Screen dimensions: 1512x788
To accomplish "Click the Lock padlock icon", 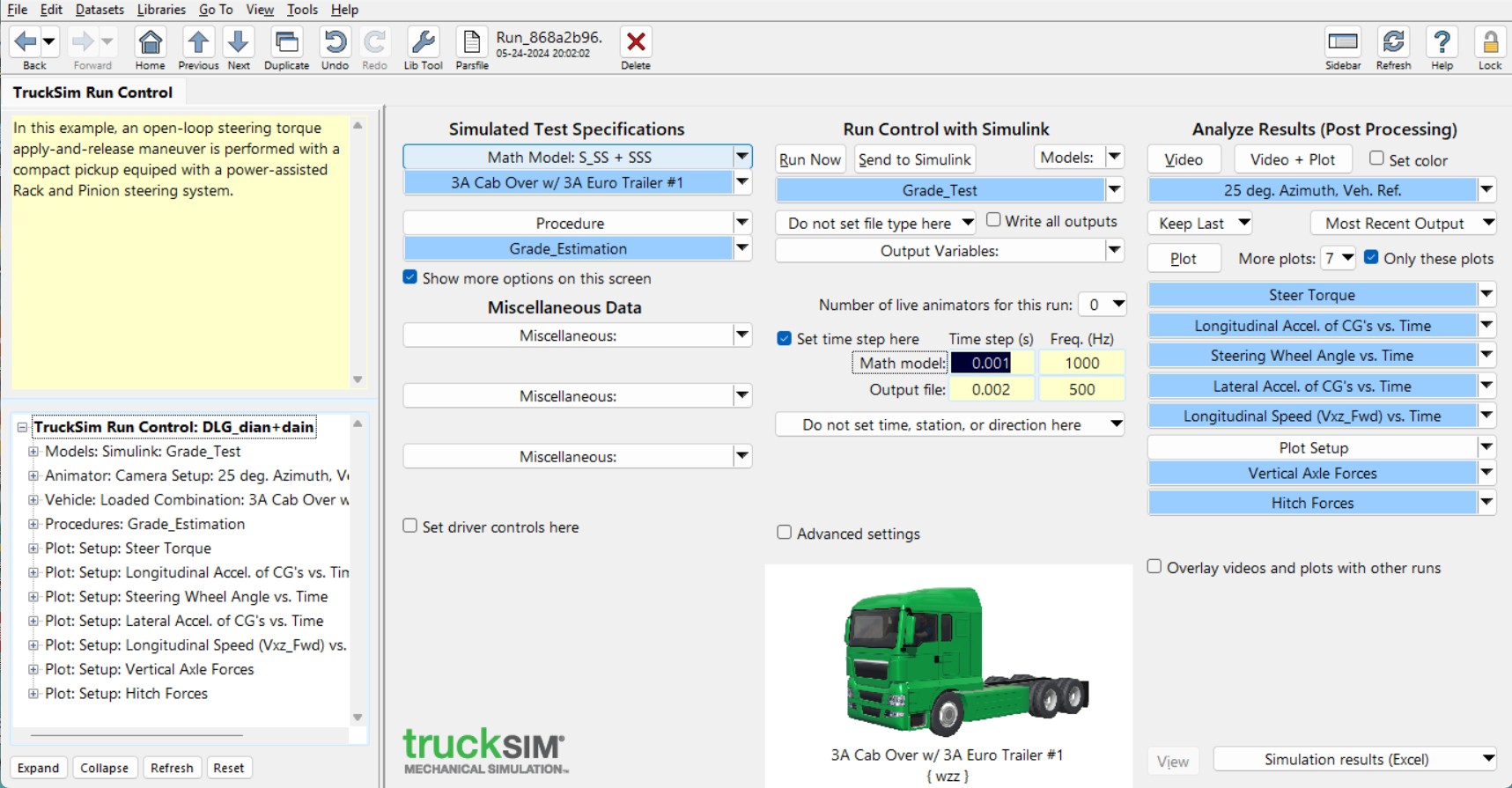I will click(1490, 41).
